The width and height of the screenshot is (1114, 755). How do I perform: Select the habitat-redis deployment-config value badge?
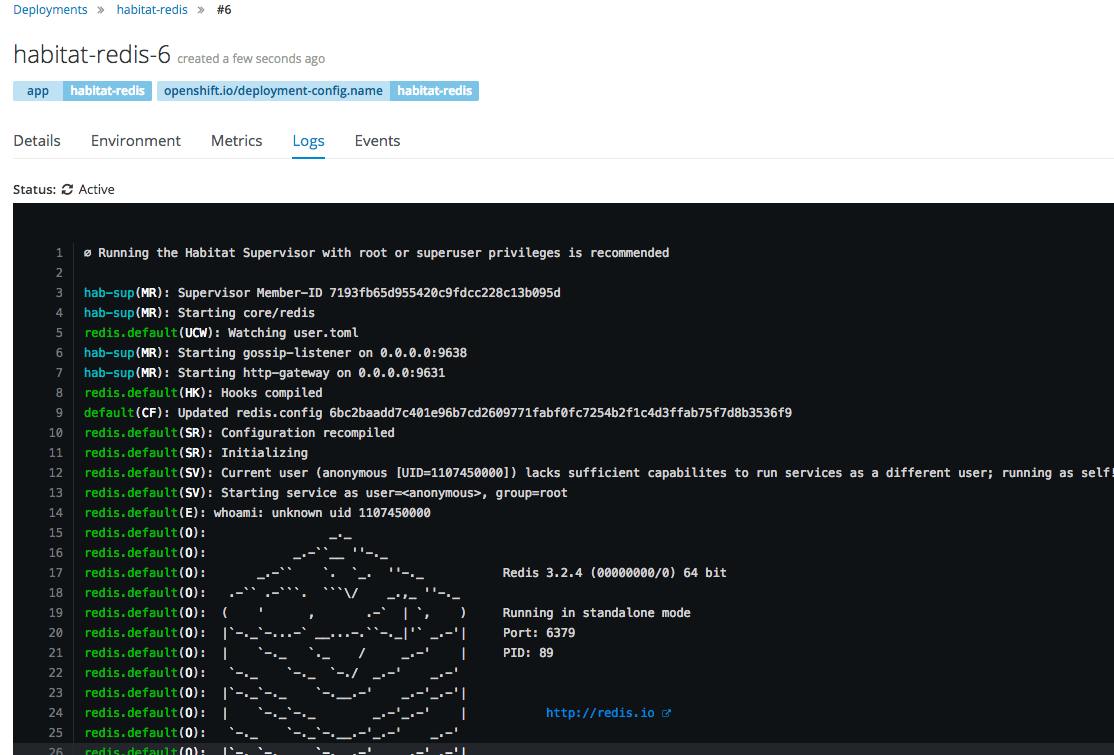pos(434,90)
